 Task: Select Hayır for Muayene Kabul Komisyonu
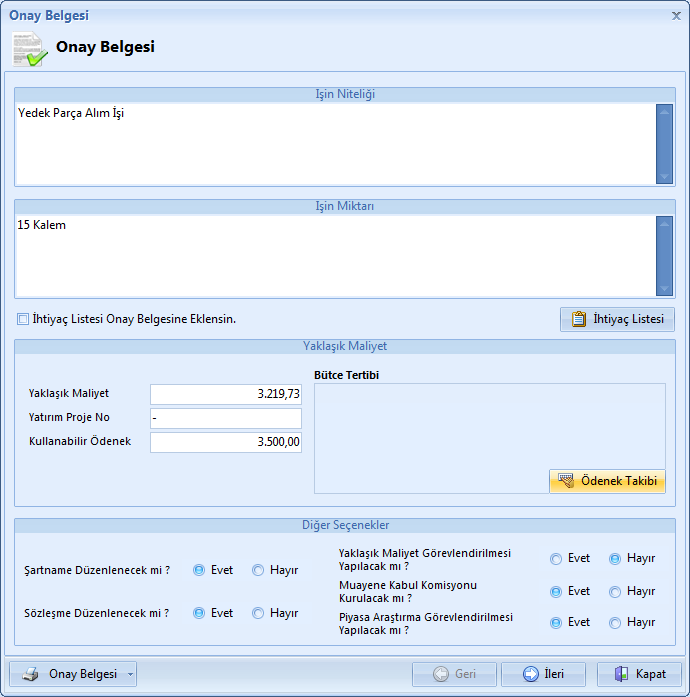(615, 592)
